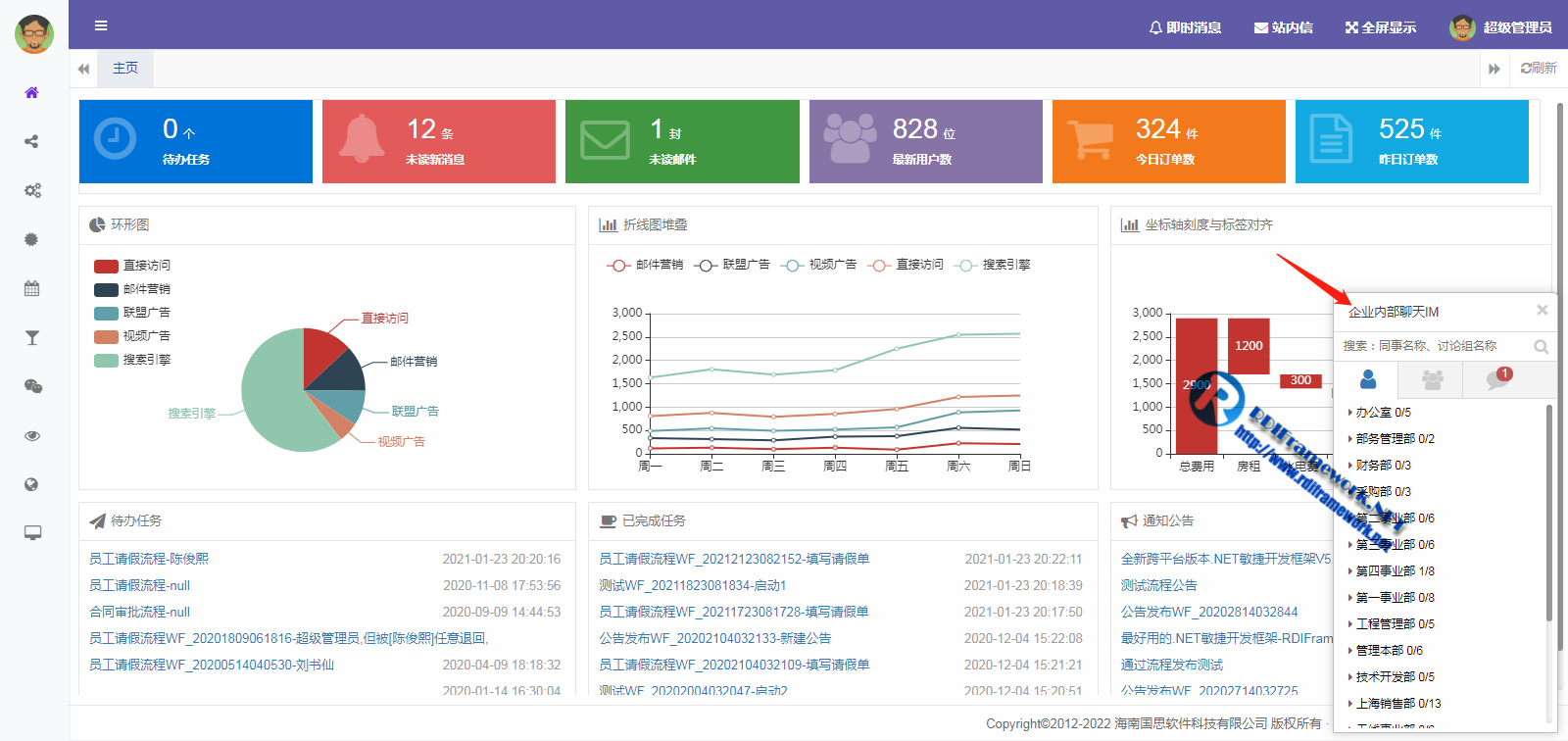This screenshot has width=1568, height=741.
Task: Open the 超级管理员 user menu
Action: point(1500,27)
